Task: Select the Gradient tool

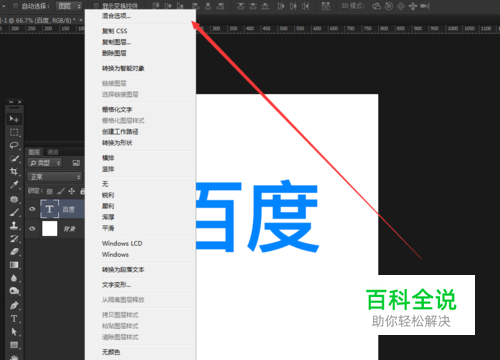Action: [x=14, y=265]
